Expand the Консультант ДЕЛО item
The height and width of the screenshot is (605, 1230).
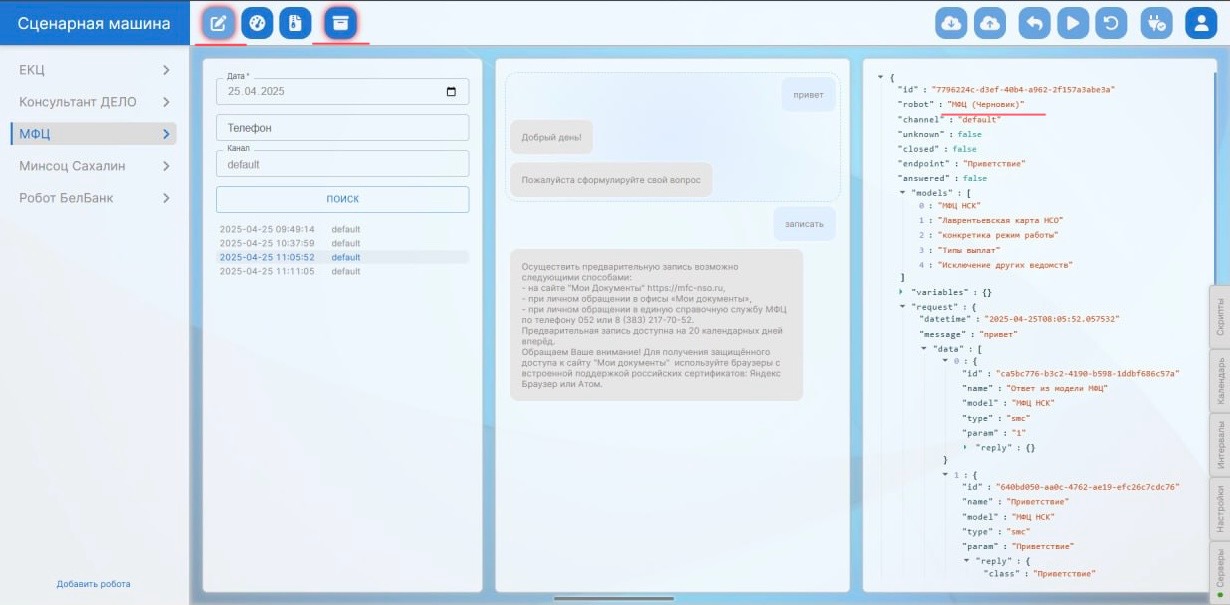[x=166, y=102]
